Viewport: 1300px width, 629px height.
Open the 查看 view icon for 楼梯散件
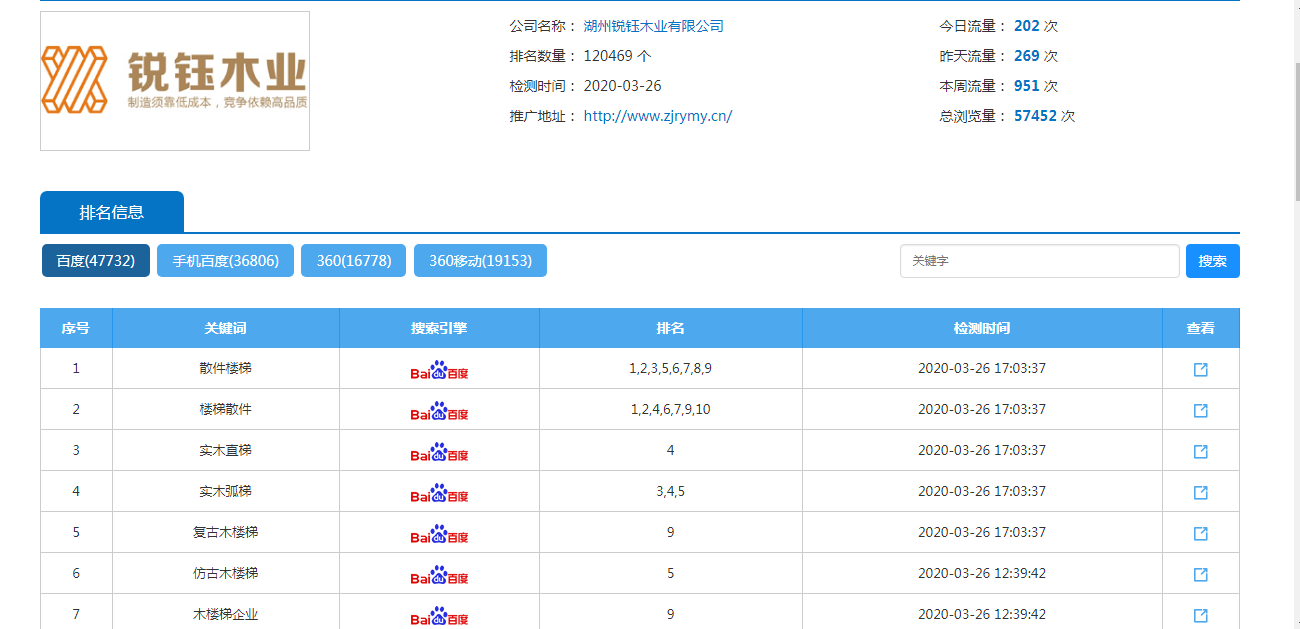1200,409
